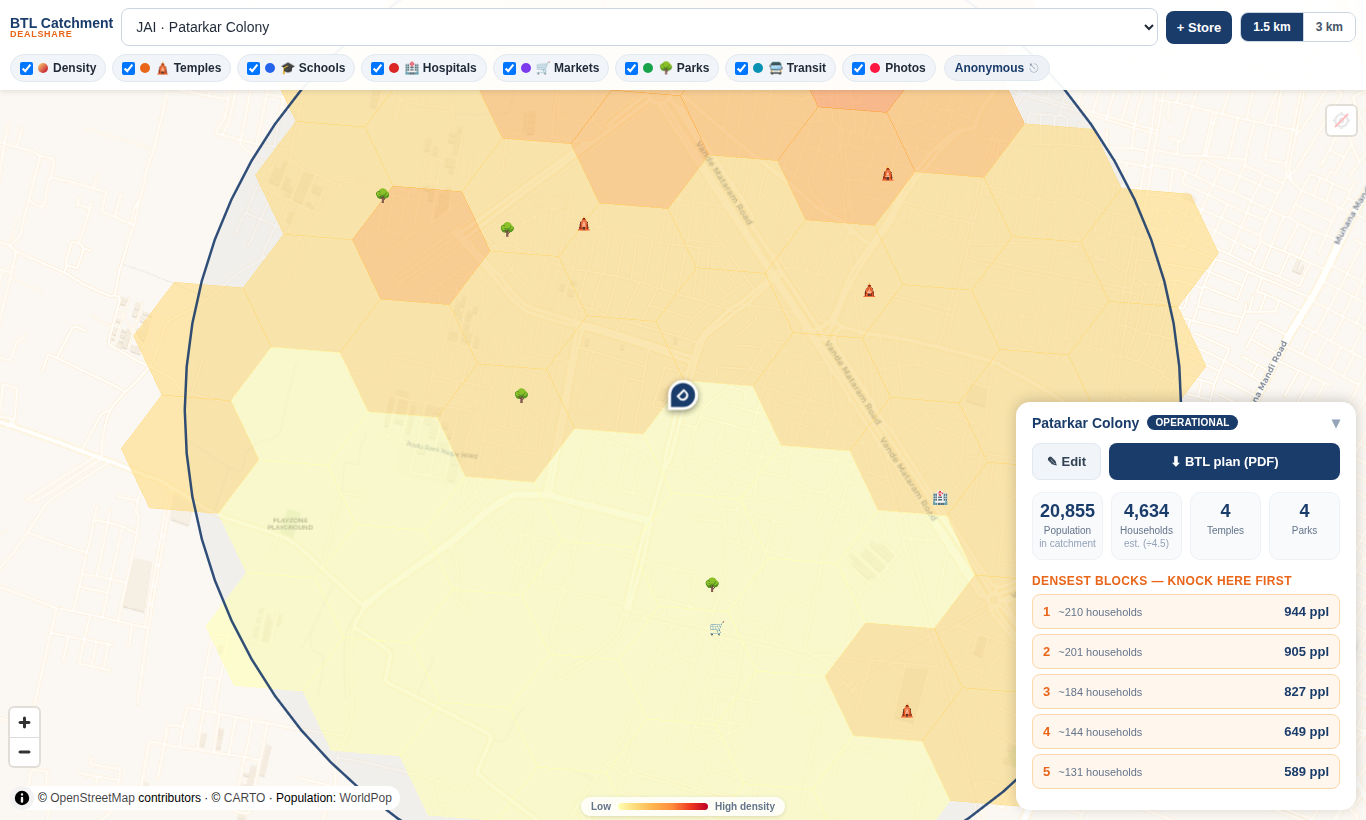This screenshot has height=820, width=1366.
Task: Click the BTL Catchment DealShare logo
Action: (x=61, y=27)
